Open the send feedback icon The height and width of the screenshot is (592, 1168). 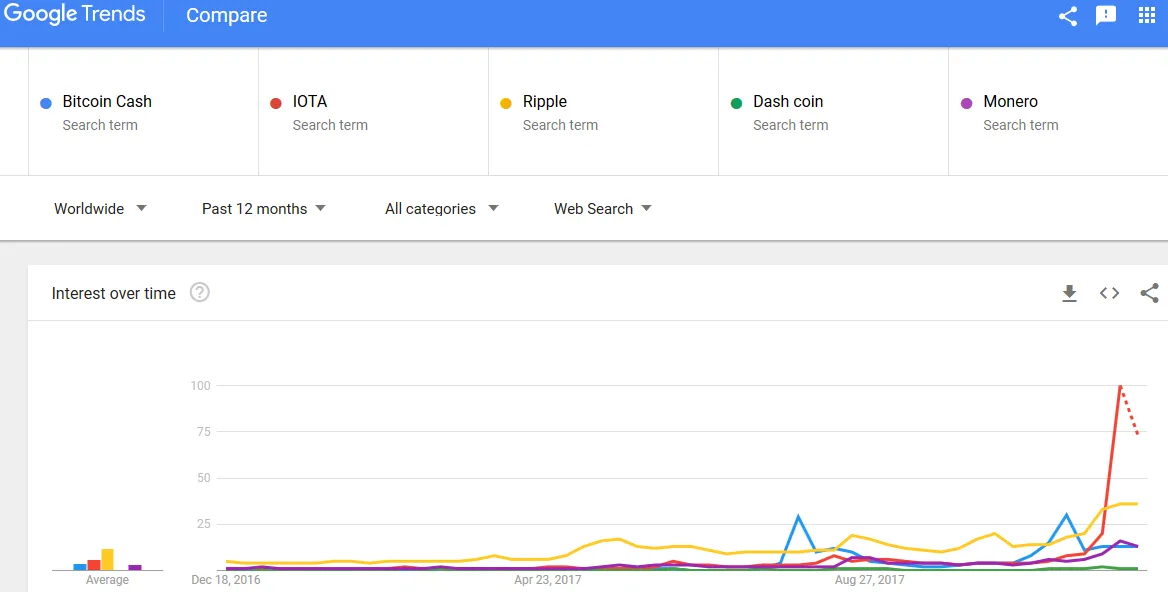click(1106, 15)
